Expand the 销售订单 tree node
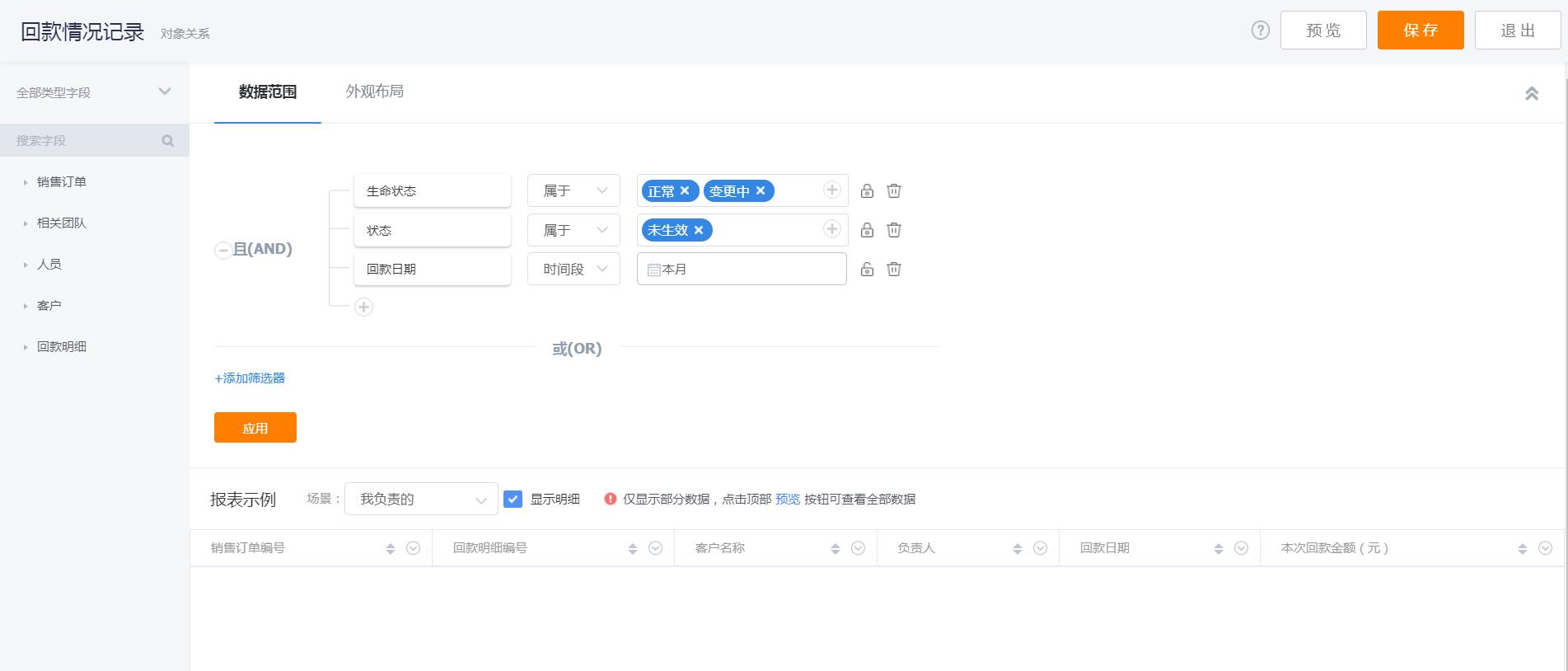 (26, 182)
